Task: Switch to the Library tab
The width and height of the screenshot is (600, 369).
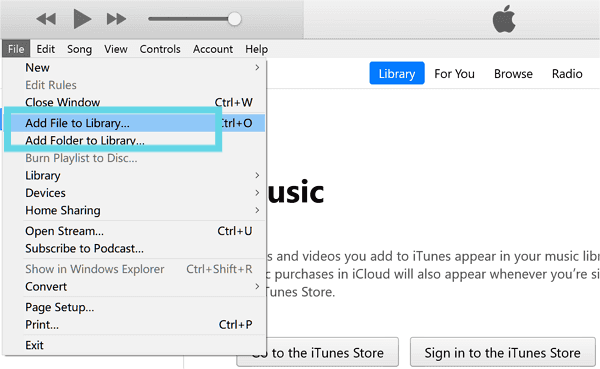Action: [x=397, y=73]
